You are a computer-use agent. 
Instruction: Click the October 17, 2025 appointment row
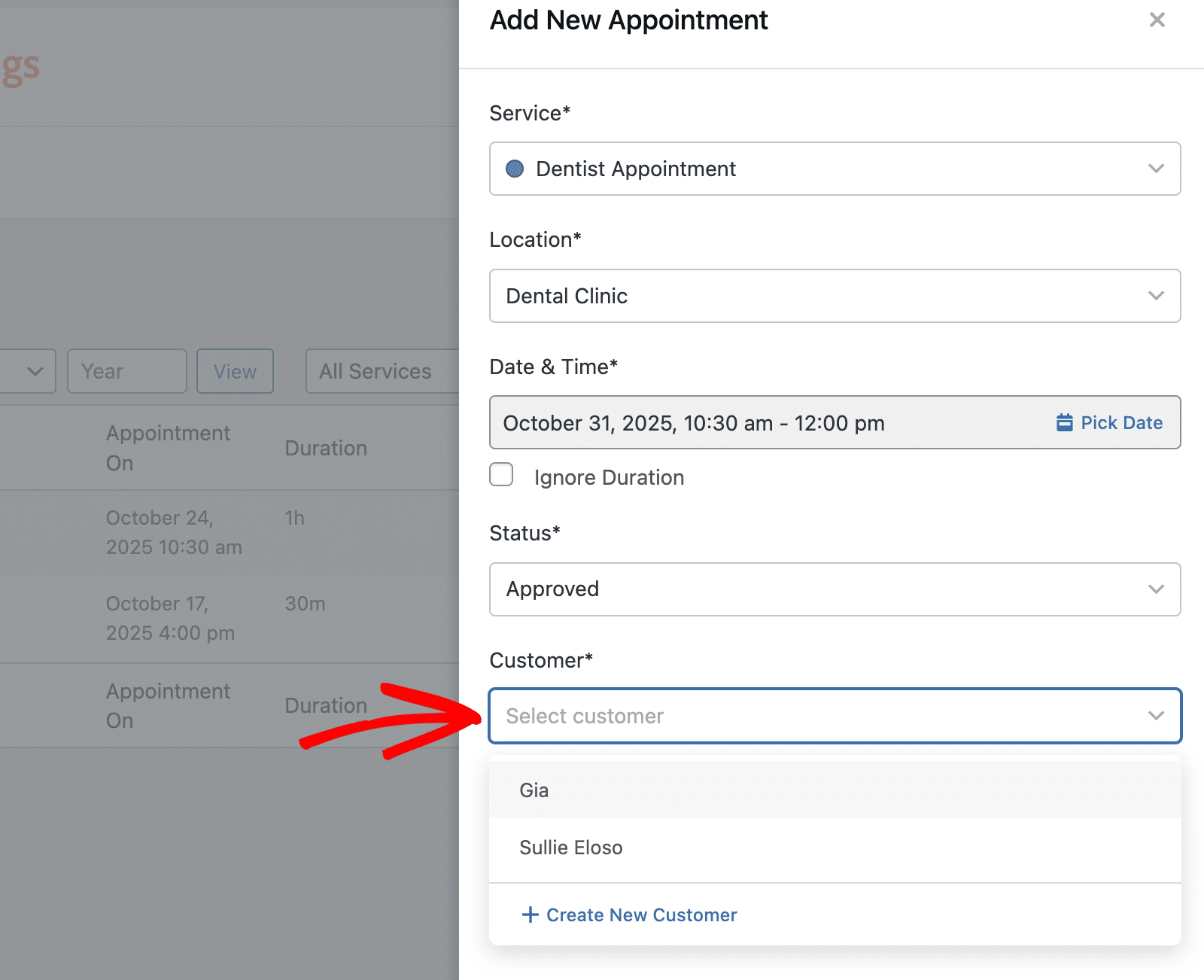pos(226,618)
